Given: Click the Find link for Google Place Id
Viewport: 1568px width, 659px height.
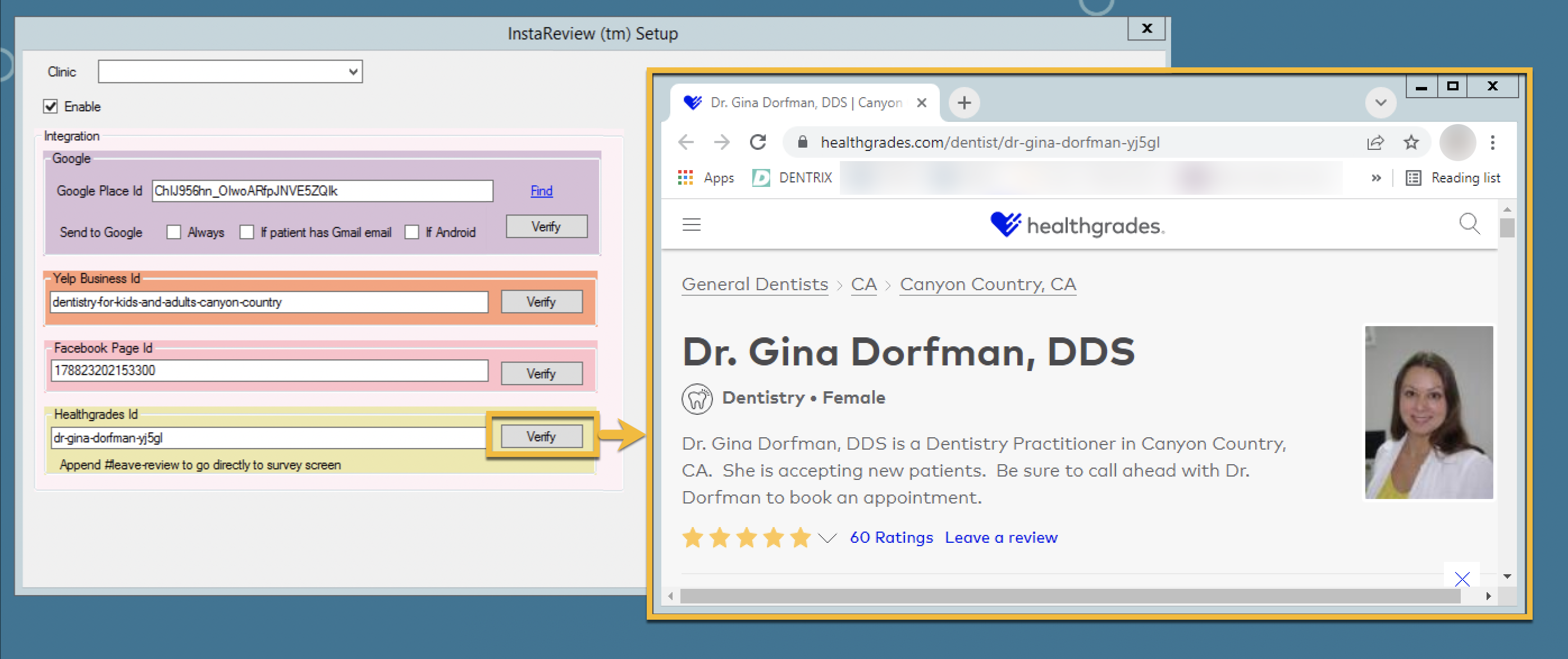Looking at the screenshot, I should point(541,191).
